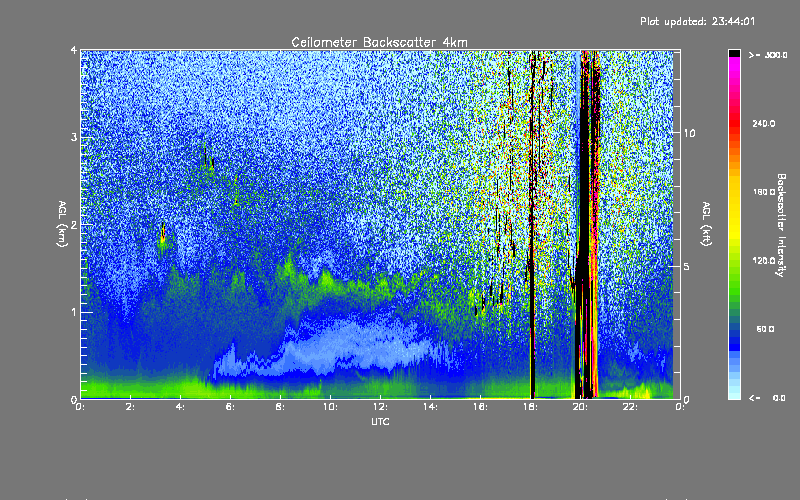Click the '1' label on the km axis
The height and width of the screenshot is (500, 800).
click(74, 312)
